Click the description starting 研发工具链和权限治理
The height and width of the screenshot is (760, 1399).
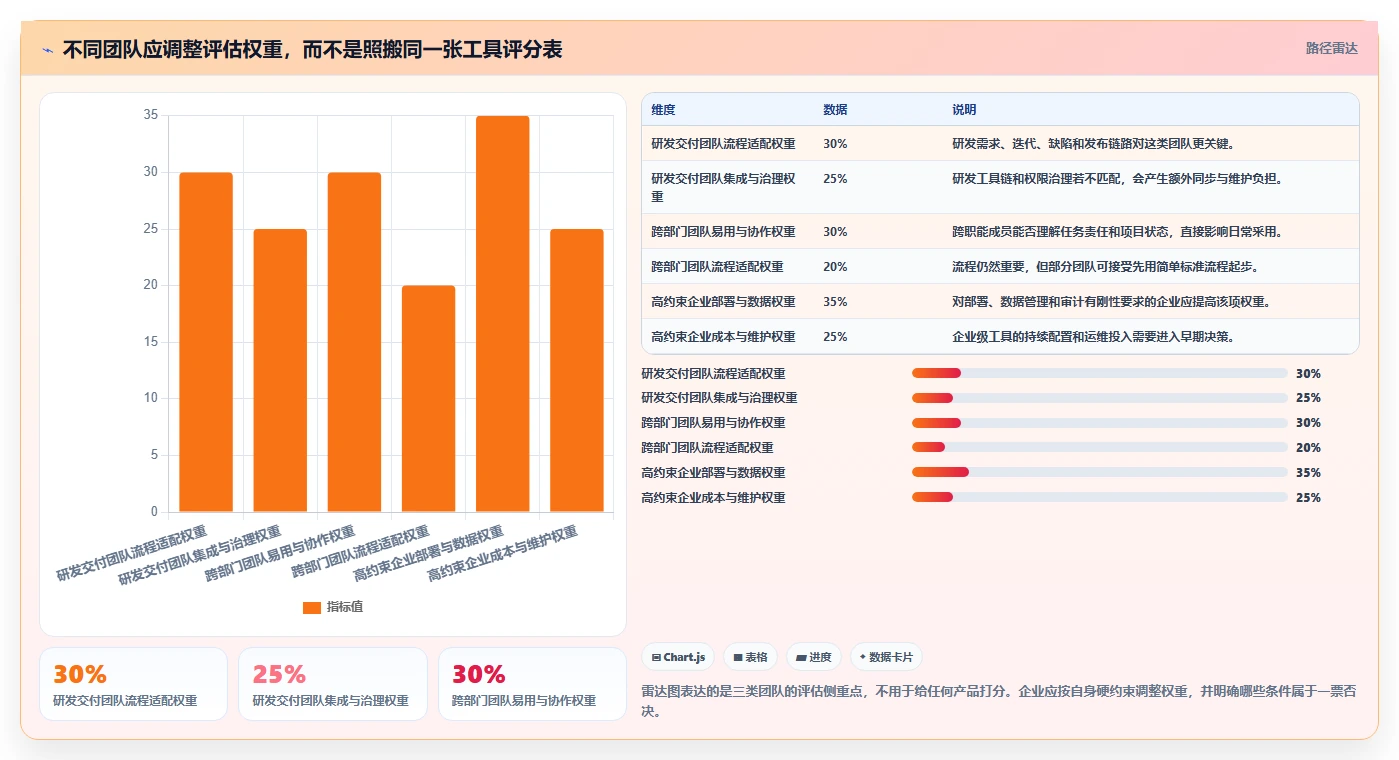click(1117, 179)
